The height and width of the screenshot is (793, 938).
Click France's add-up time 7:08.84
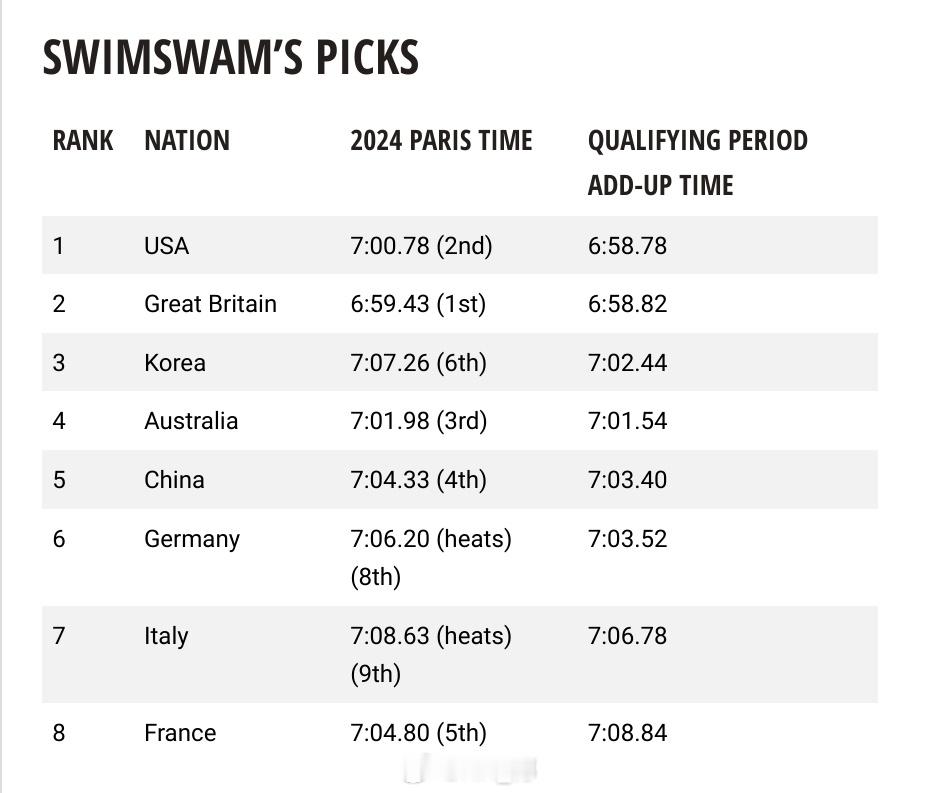628,733
